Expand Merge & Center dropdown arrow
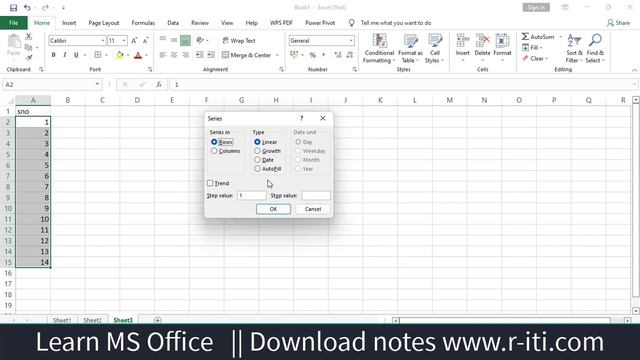Viewport: 640px width, 360px height. coord(278,55)
